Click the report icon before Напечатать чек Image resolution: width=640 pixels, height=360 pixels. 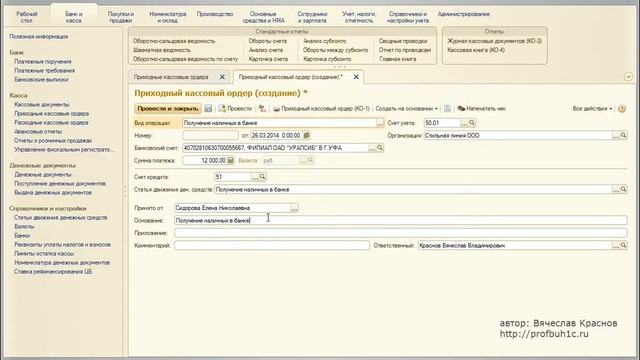pos(447,109)
